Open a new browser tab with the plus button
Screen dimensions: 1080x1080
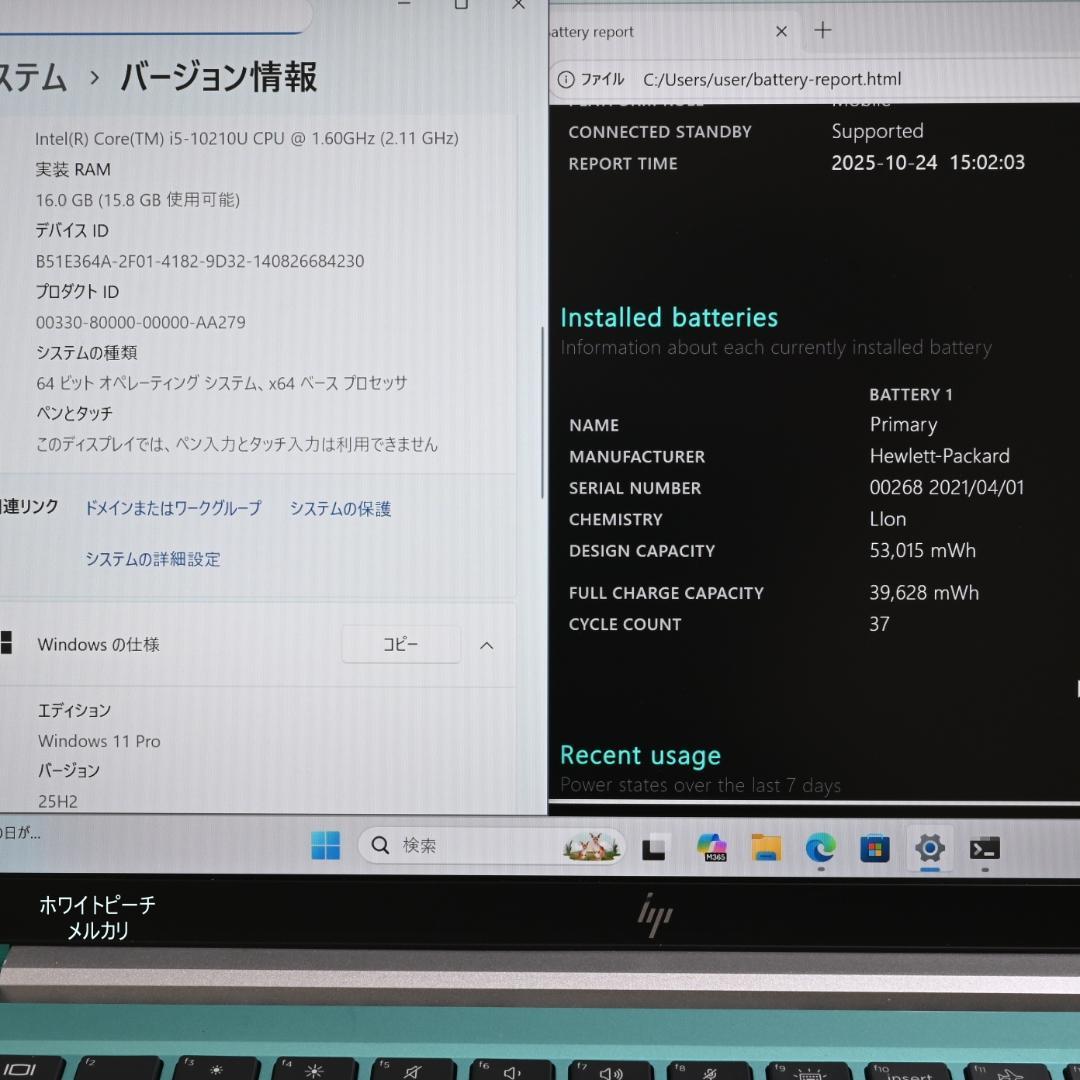coord(822,31)
